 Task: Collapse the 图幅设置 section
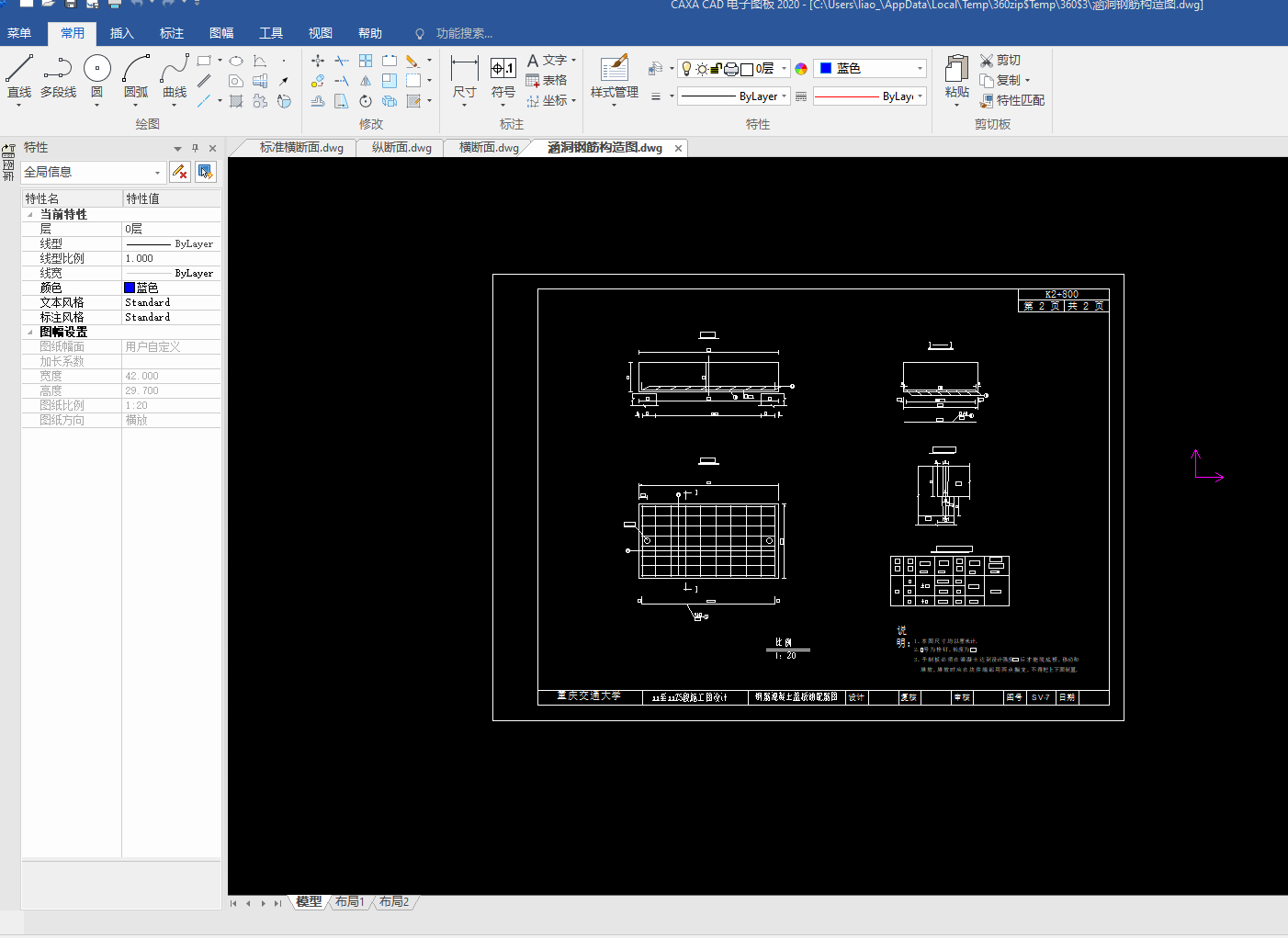point(30,332)
